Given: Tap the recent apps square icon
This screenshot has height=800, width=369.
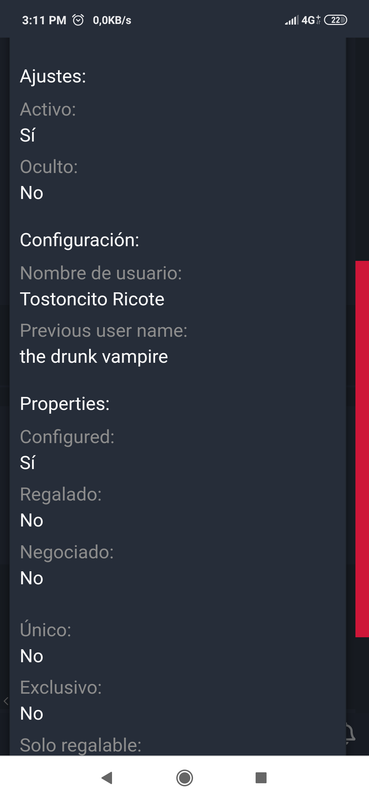Looking at the screenshot, I should (261, 778).
